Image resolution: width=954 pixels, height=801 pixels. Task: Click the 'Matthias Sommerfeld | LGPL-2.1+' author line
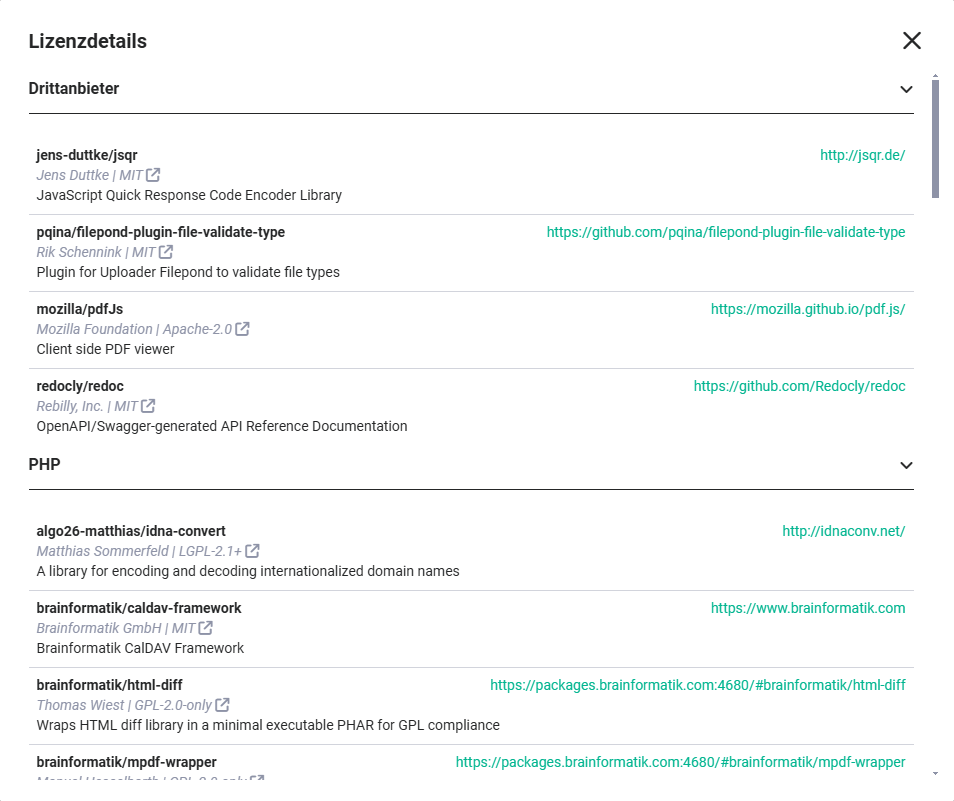(139, 551)
